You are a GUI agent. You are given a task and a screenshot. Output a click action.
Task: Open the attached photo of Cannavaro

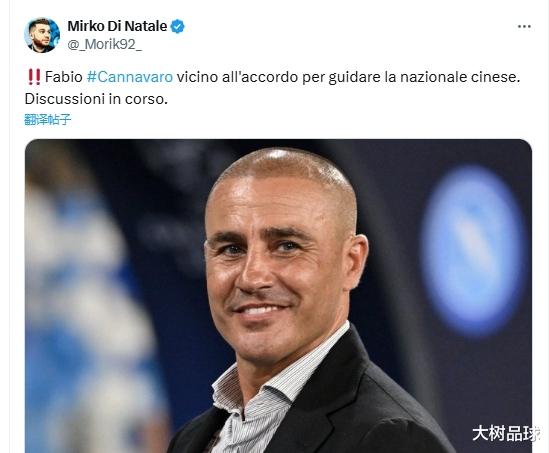[278, 296]
